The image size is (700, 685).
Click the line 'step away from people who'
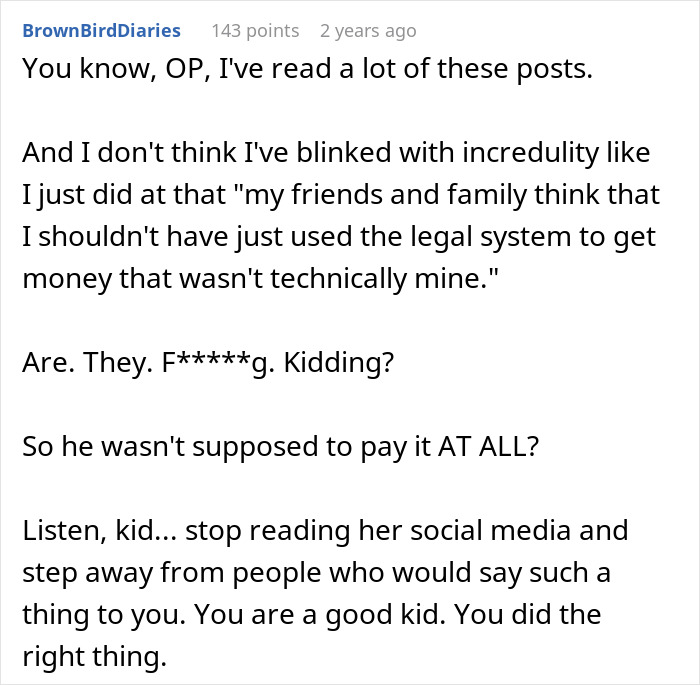317,572
